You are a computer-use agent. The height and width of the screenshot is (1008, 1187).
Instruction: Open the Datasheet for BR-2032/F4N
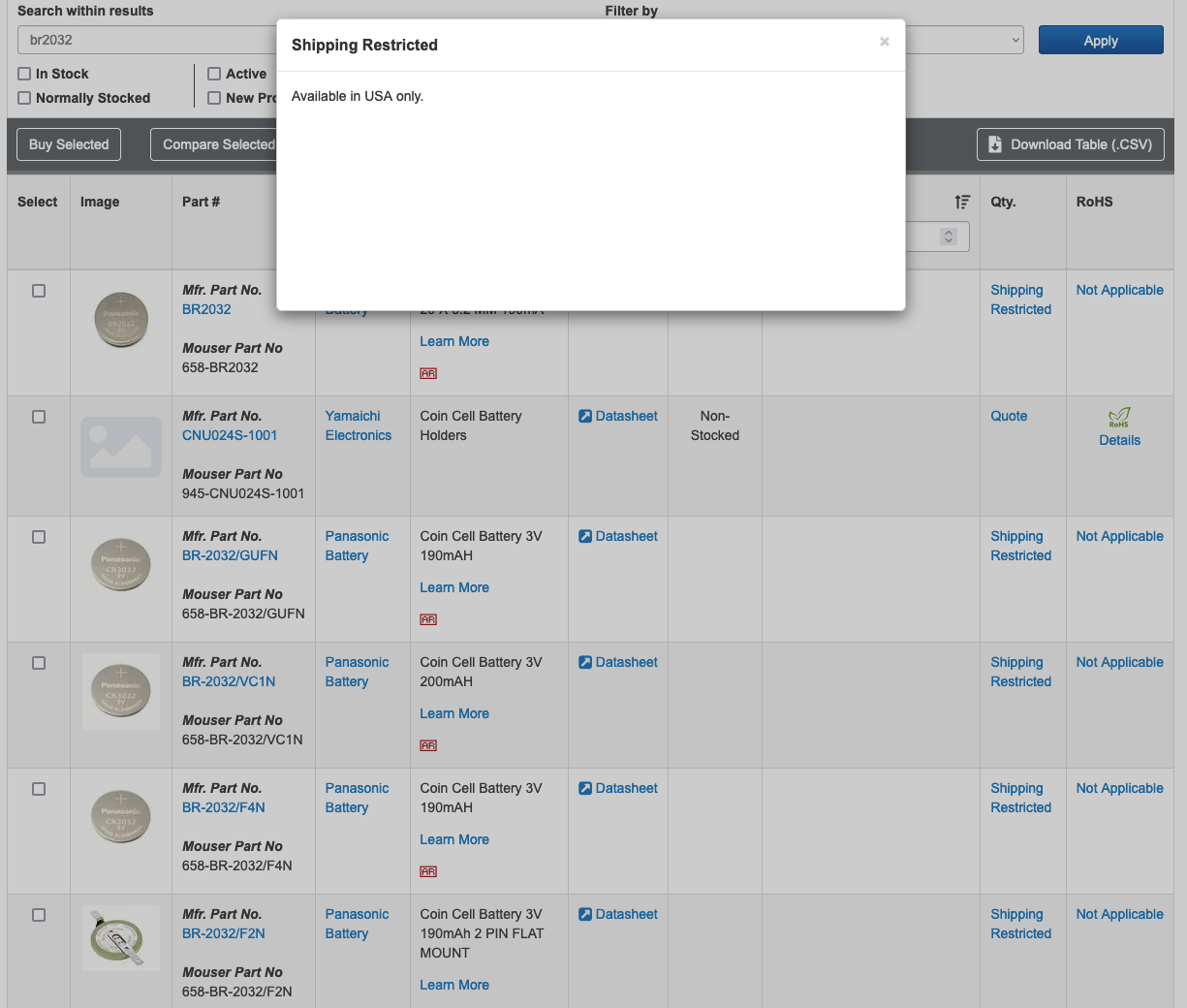(x=618, y=788)
